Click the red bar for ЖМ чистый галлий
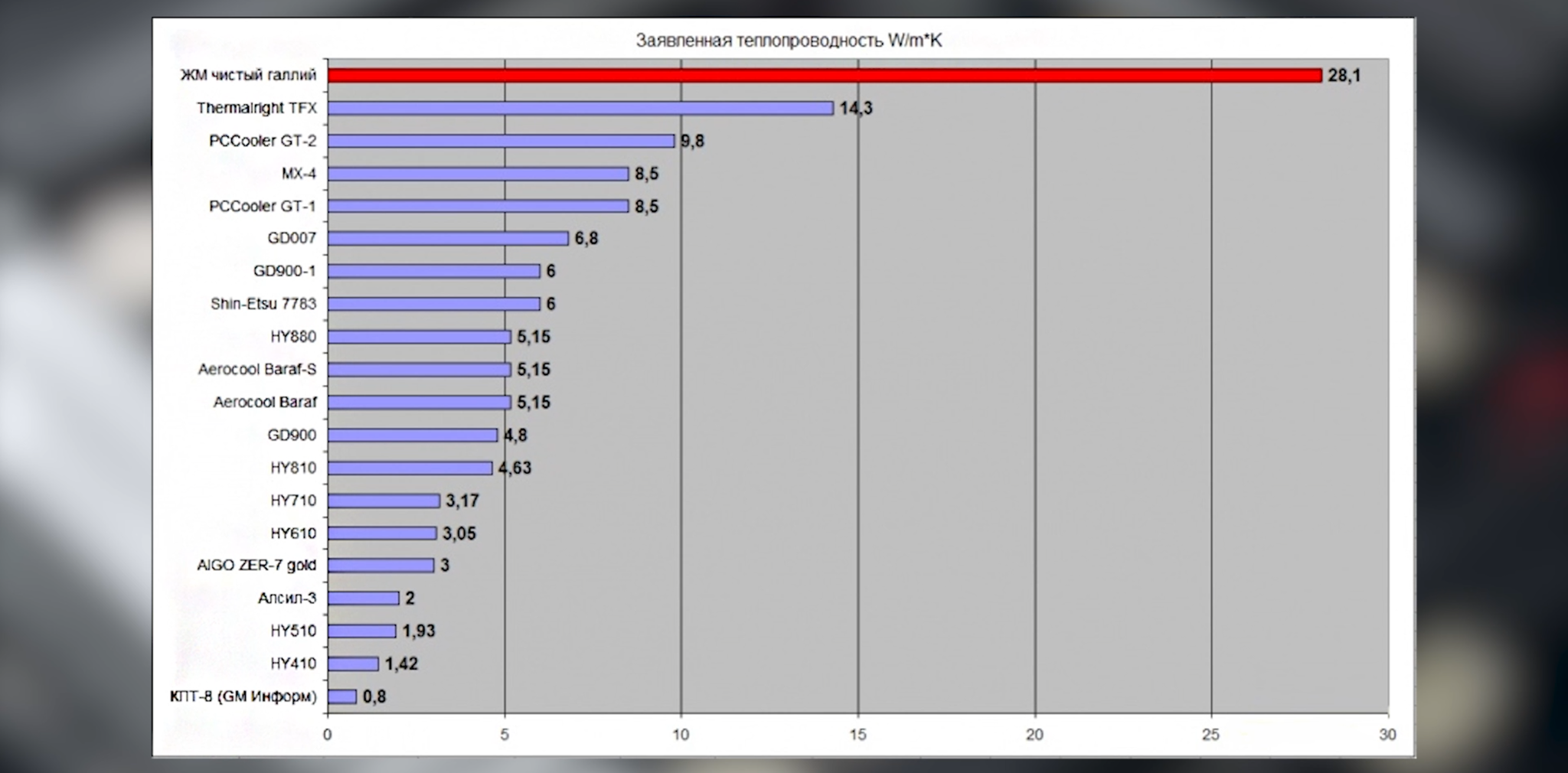The width and height of the screenshot is (1568, 773). [x=825, y=75]
